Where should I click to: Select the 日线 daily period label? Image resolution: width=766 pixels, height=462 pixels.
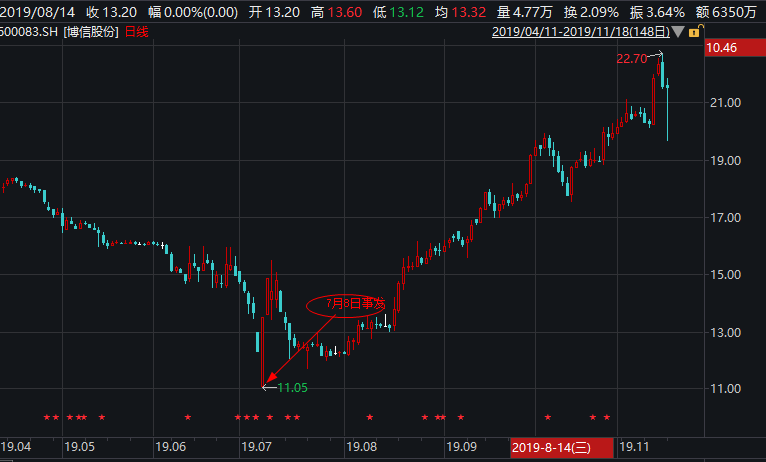[135, 32]
